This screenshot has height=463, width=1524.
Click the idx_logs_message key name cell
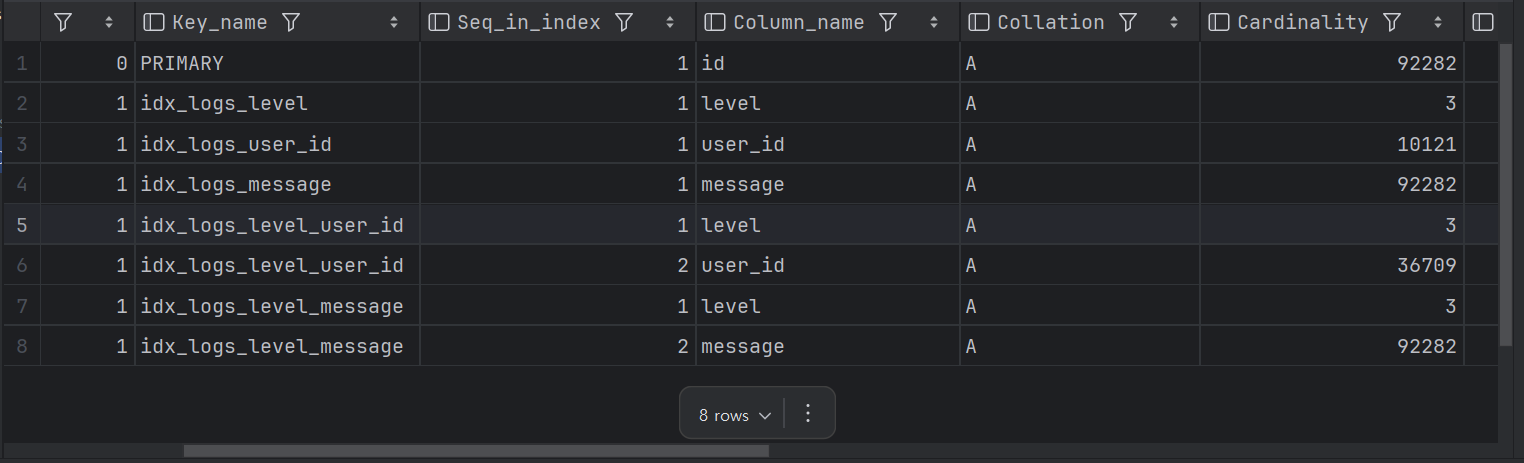click(x=236, y=185)
